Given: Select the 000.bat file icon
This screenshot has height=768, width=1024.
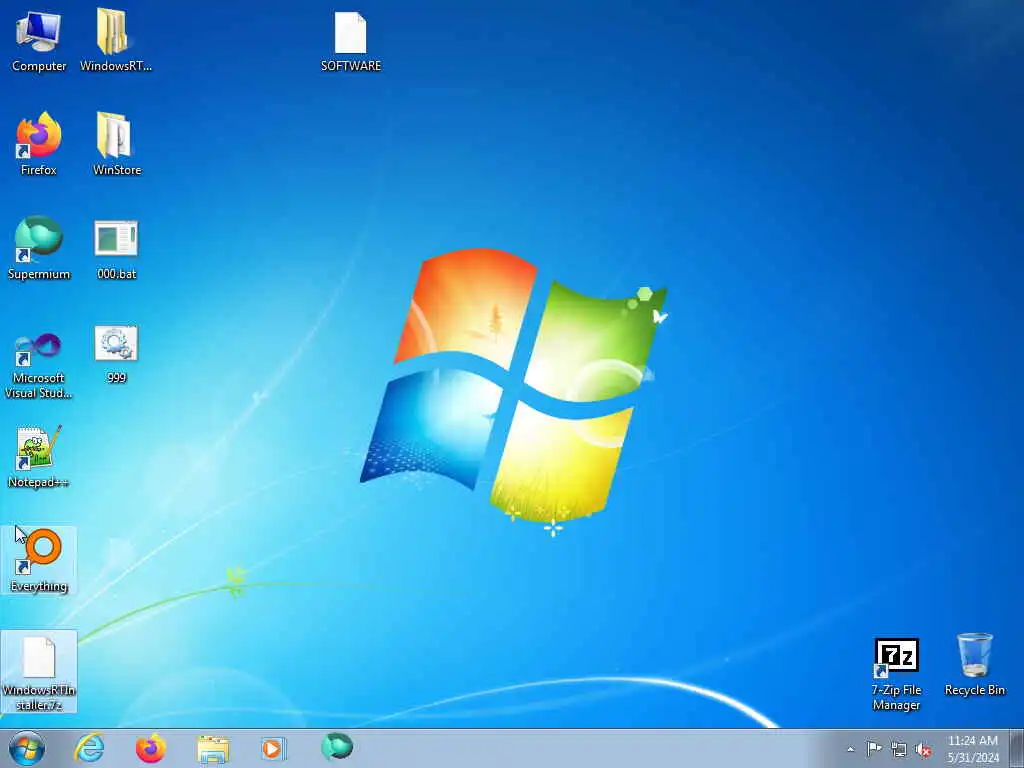Looking at the screenshot, I should [116, 248].
